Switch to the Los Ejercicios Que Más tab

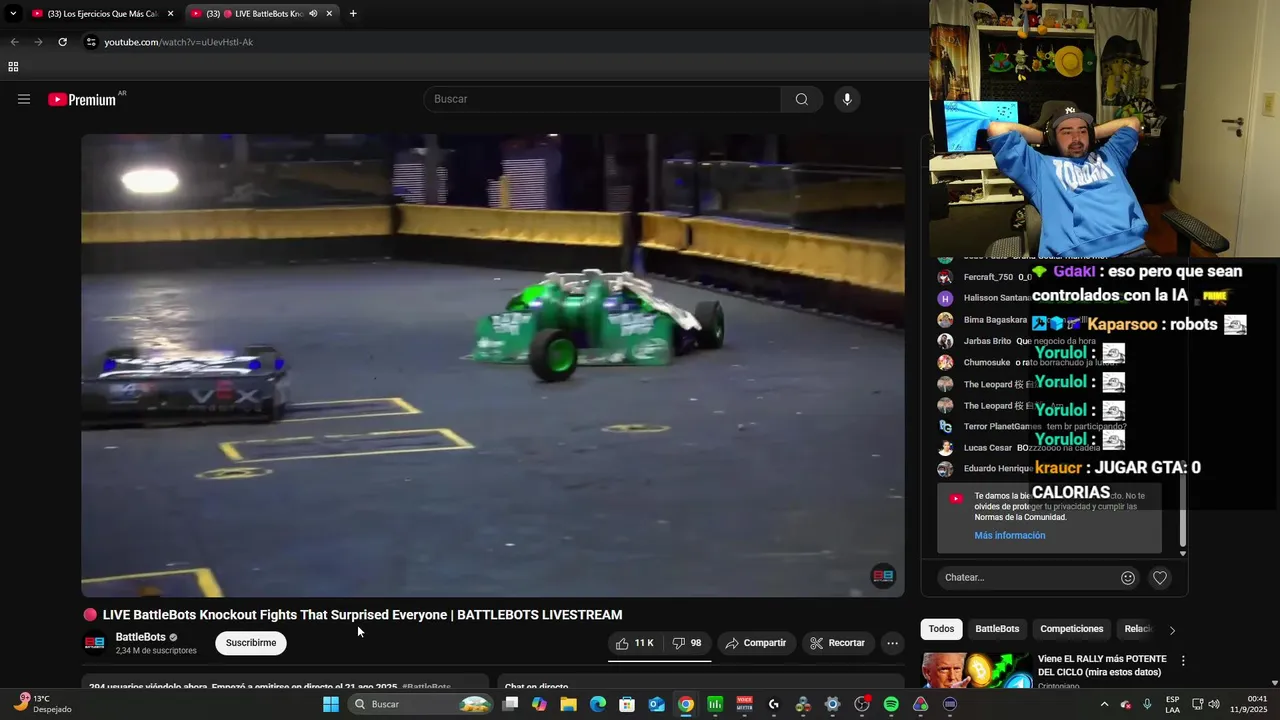click(103, 13)
